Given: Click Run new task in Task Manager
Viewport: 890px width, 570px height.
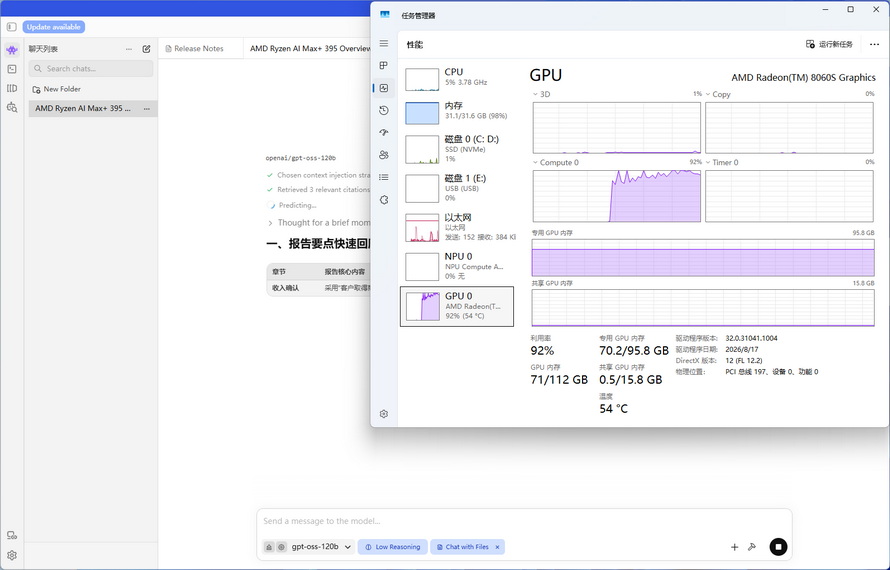Looking at the screenshot, I should pyautogui.click(x=829, y=44).
